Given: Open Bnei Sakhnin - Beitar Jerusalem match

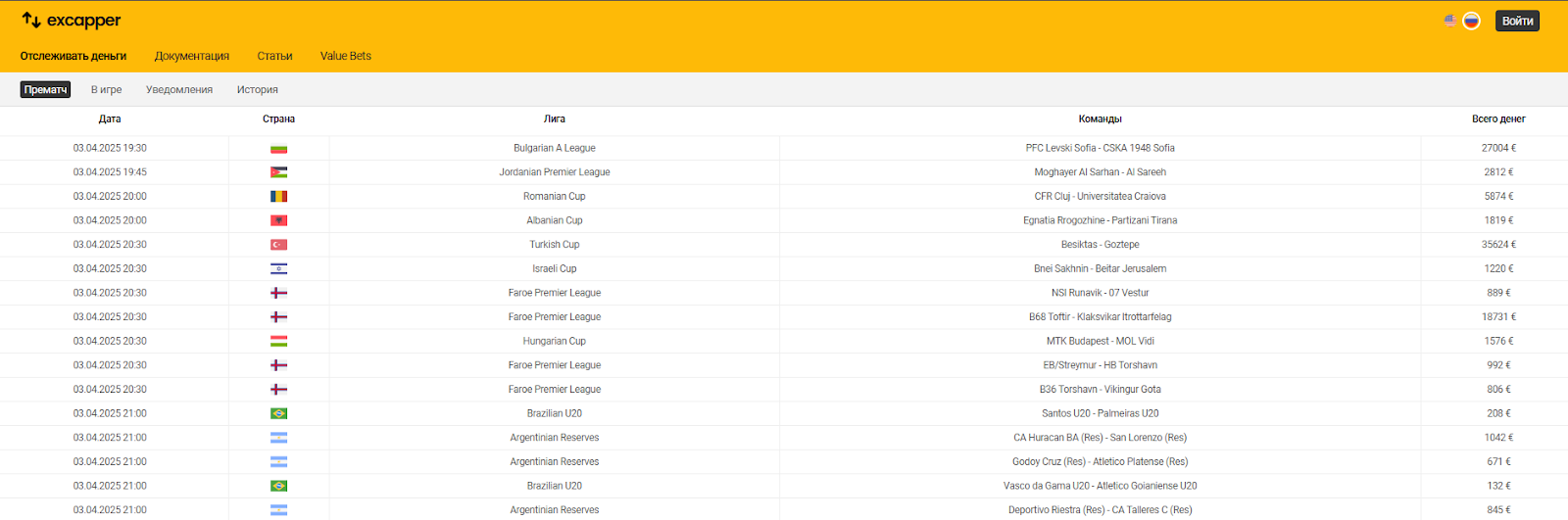Looking at the screenshot, I should tap(1100, 268).
